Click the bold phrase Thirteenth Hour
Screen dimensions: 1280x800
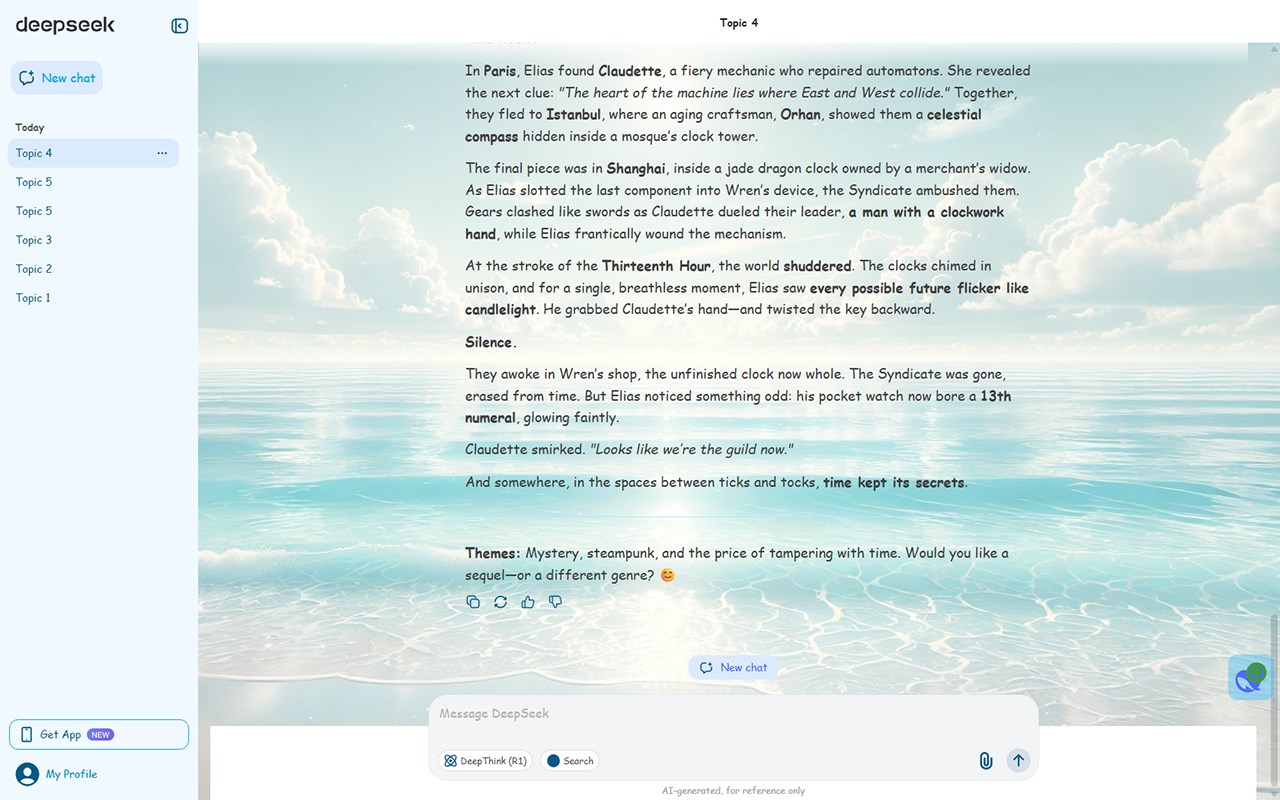pos(656,266)
